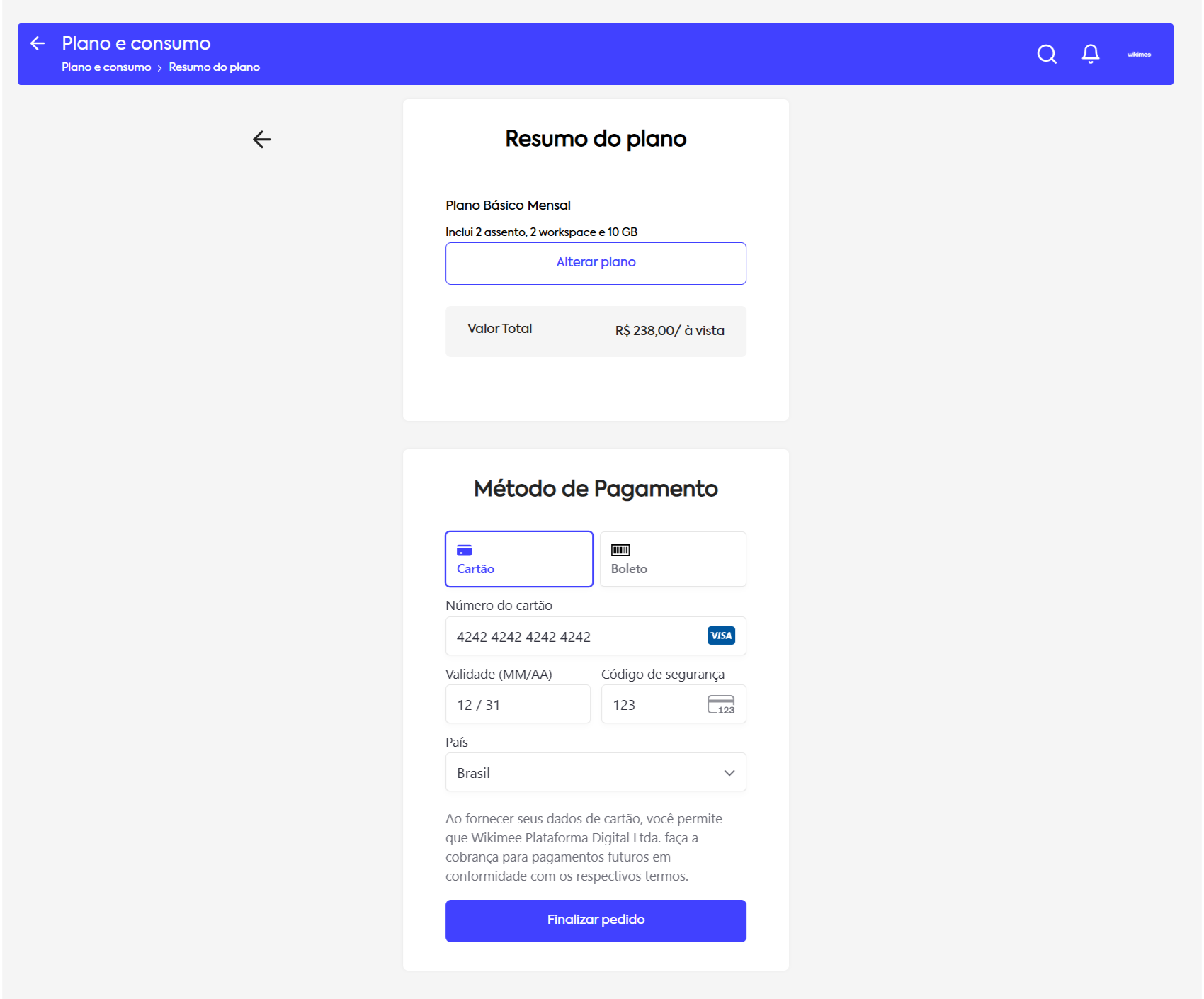Open search with the magnifying glass icon
The height and width of the screenshot is (999, 1204).
pyautogui.click(x=1046, y=54)
